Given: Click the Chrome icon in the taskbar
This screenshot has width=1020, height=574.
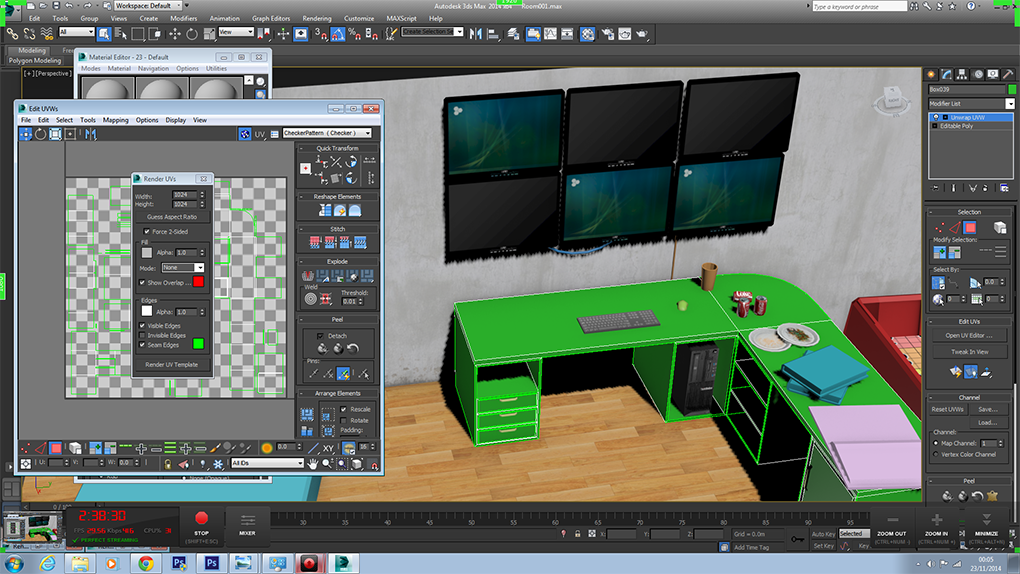Looking at the screenshot, I should click(x=146, y=563).
